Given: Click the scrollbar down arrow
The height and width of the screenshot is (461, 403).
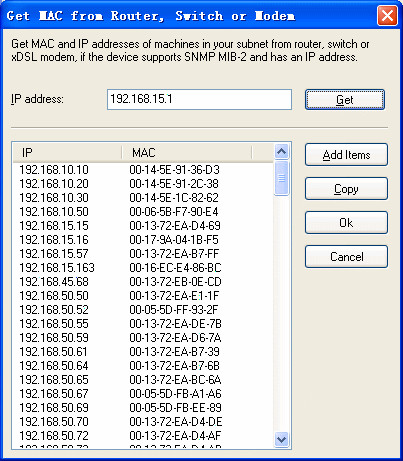Looking at the screenshot, I should coord(282,439).
